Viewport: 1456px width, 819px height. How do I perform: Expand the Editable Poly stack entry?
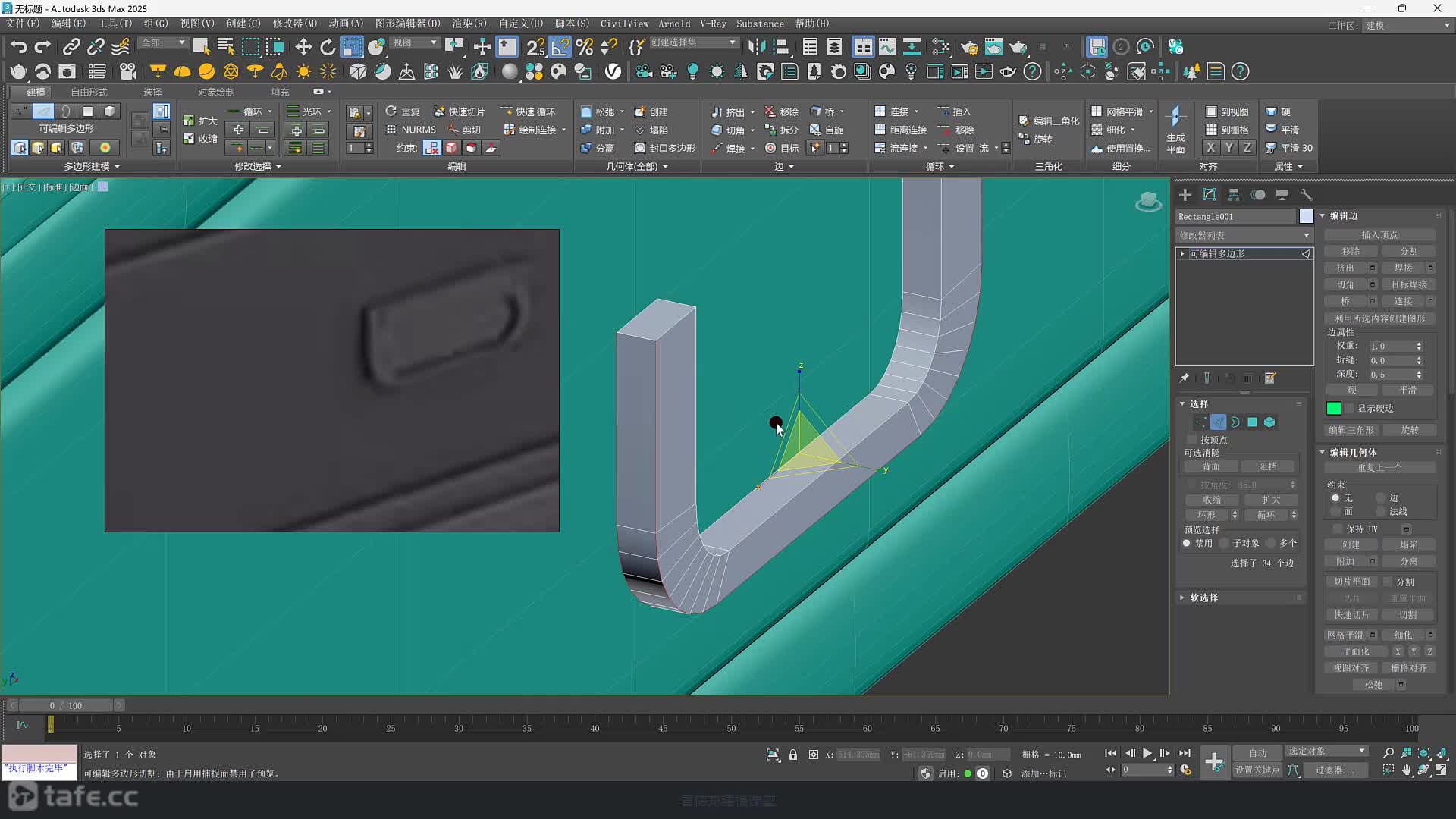pos(1182,253)
